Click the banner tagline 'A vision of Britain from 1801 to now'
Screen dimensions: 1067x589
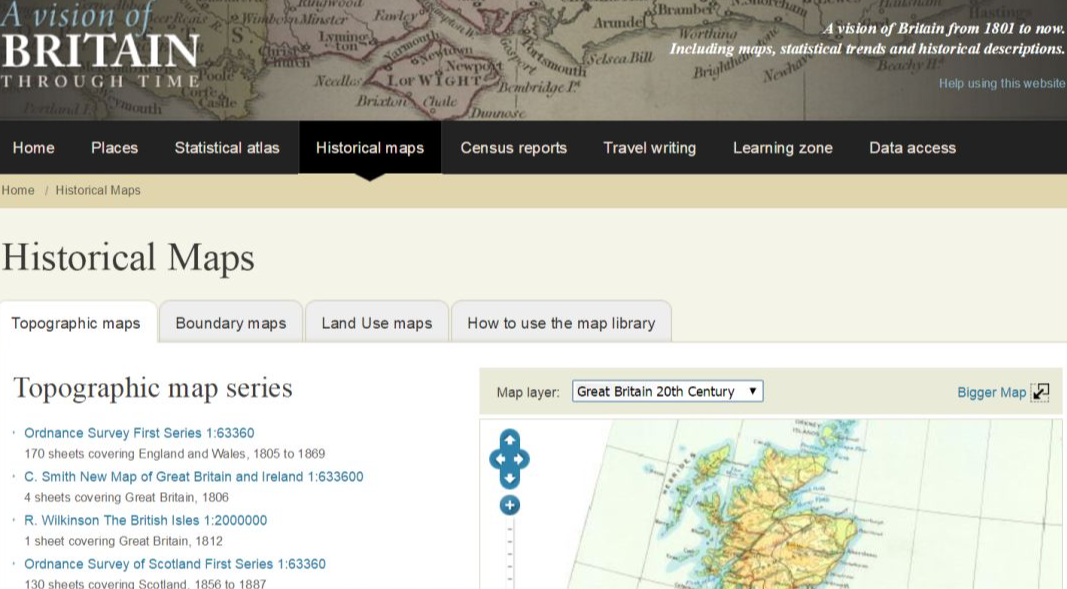[944, 29]
